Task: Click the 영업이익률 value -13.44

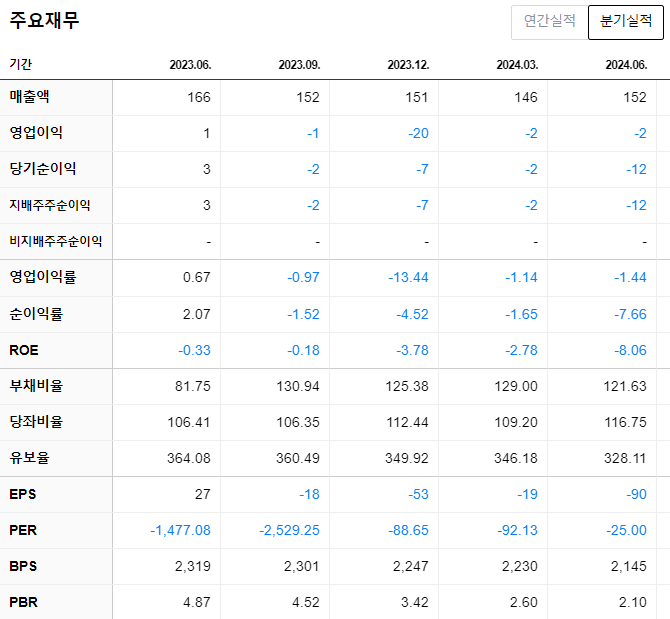Action: click(x=408, y=277)
